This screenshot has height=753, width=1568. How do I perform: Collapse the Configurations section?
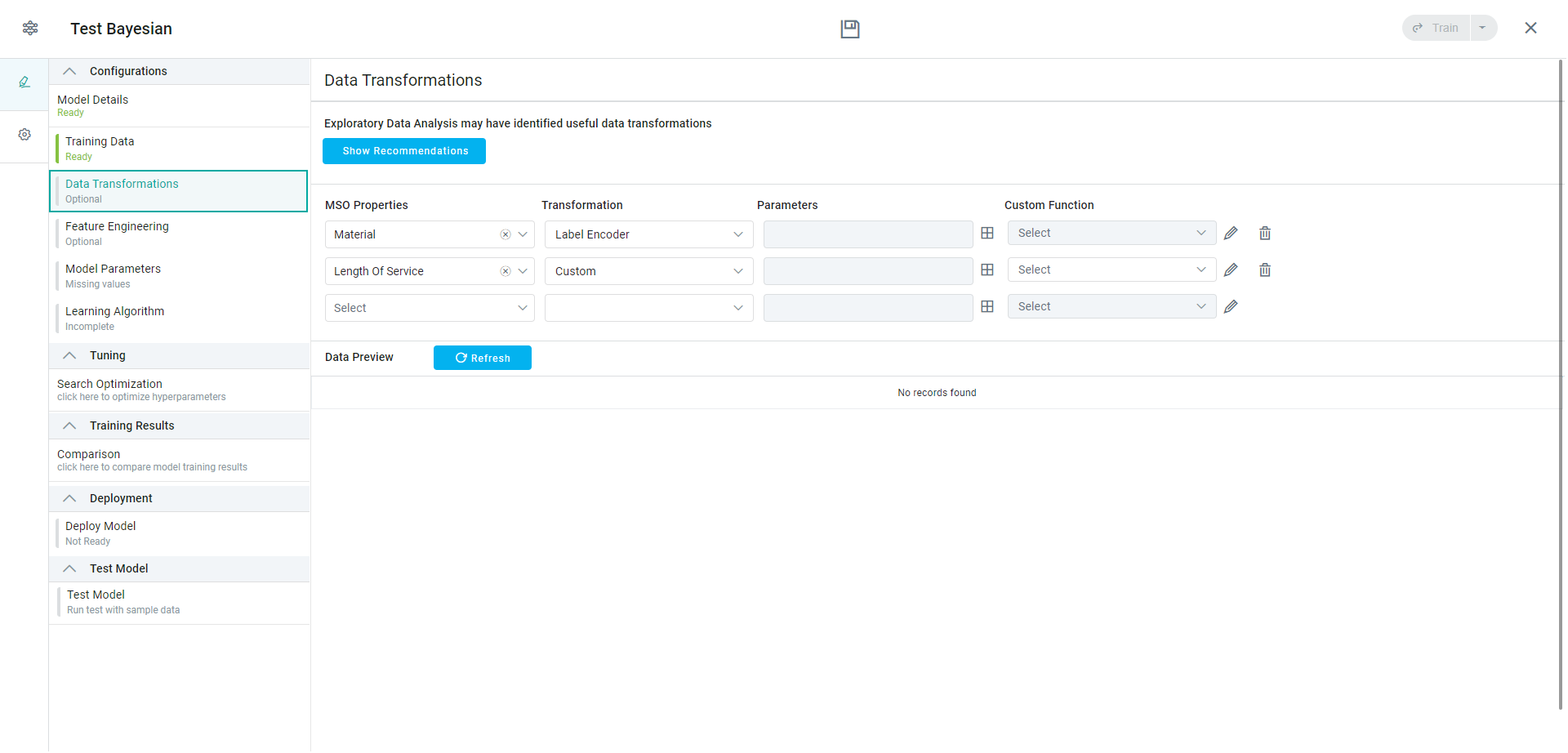coord(70,72)
